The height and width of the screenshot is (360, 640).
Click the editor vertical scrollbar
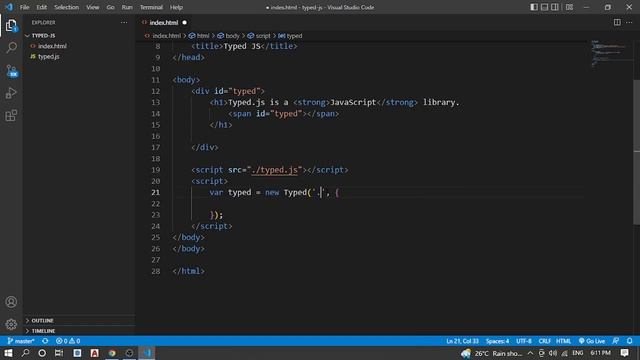point(637,152)
